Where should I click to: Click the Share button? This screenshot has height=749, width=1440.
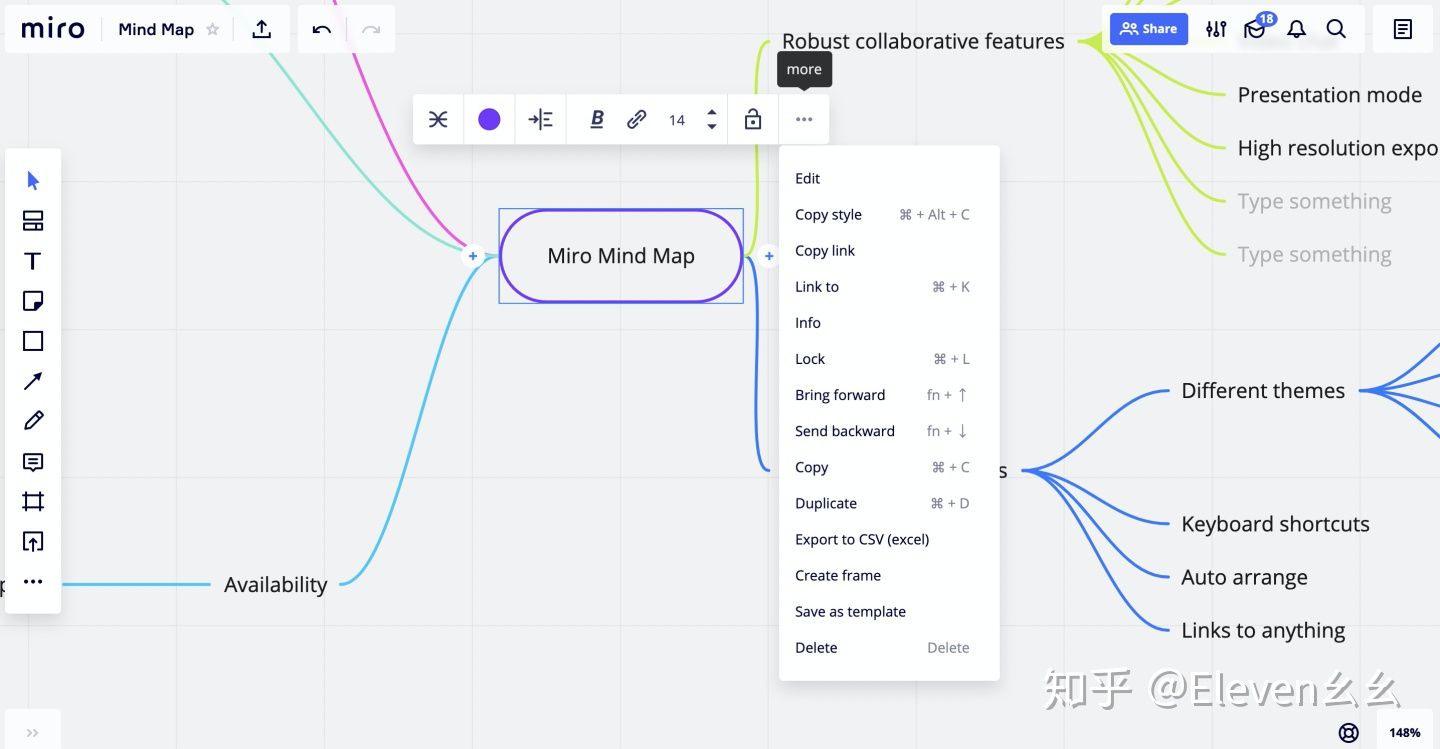tap(1149, 29)
